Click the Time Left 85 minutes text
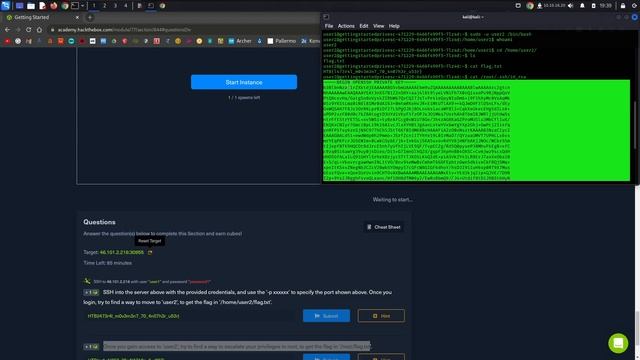The image size is (640, 360). click(107, 263)
